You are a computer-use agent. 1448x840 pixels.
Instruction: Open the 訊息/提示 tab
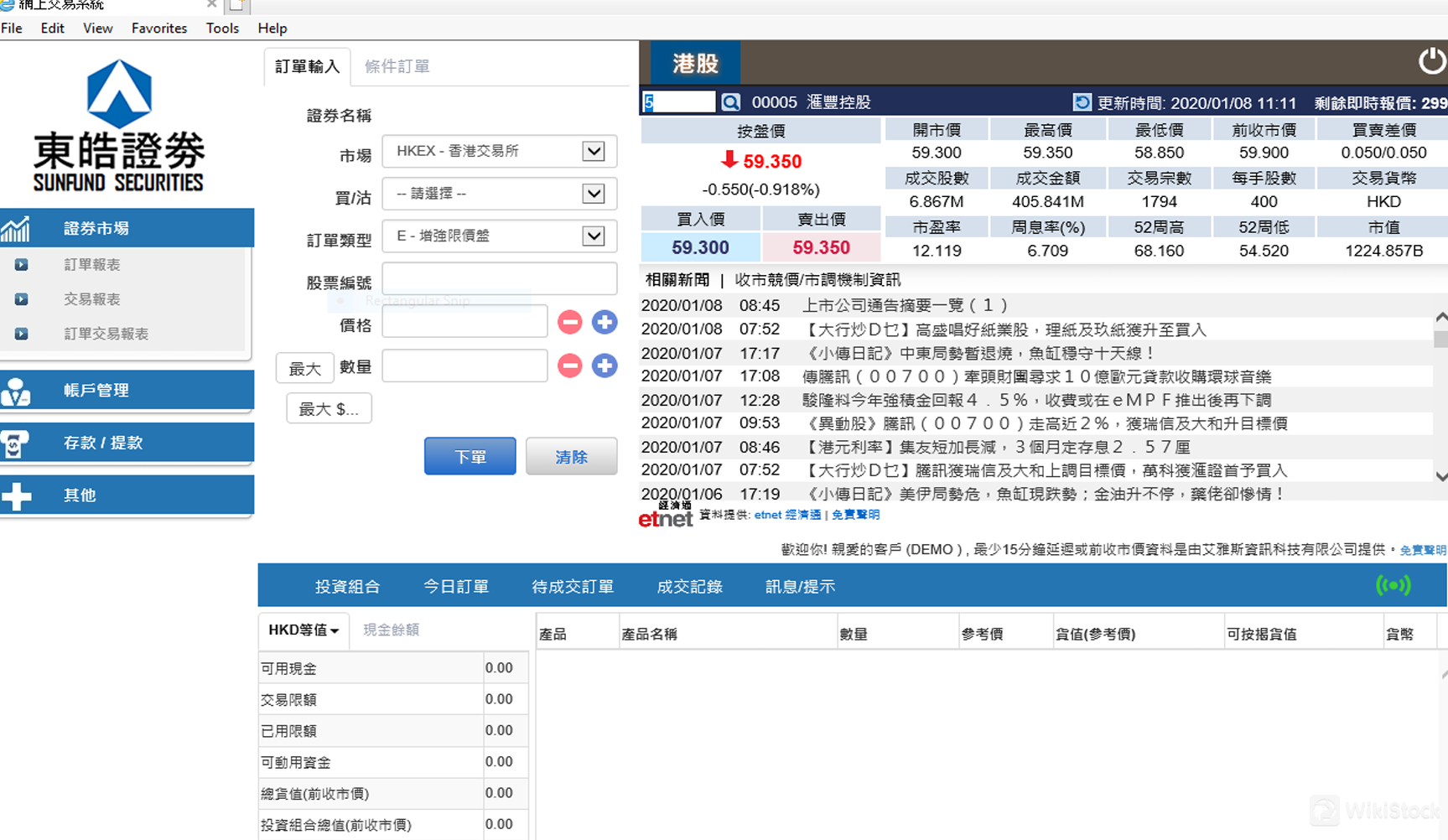[800, 587]
